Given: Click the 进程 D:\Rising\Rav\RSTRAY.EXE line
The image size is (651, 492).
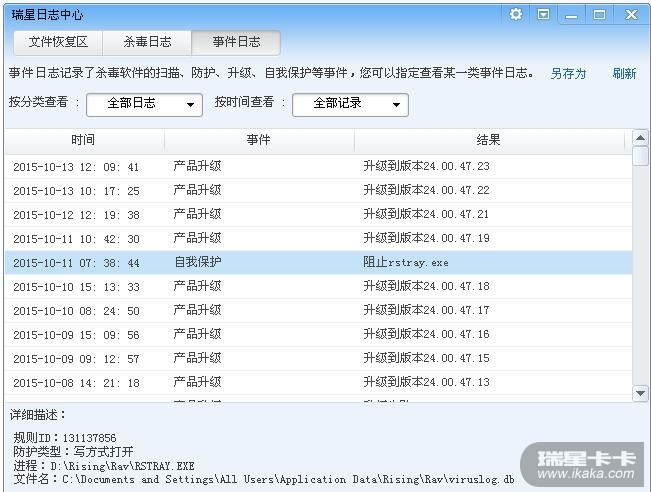Looking at the screenshot, I should click(x=104, y=466).
